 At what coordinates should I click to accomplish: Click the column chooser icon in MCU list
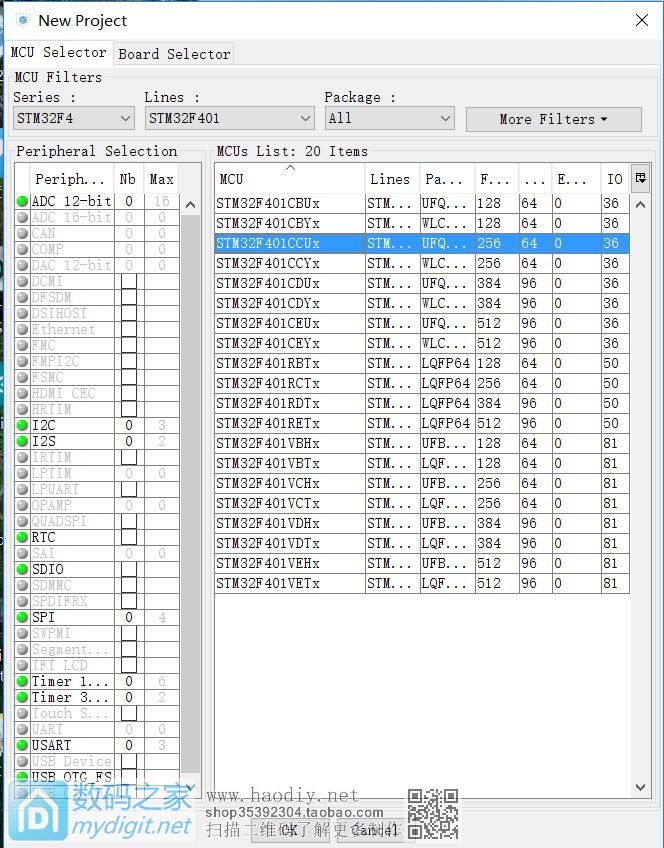pyautogui.click(x=641, y=178)
